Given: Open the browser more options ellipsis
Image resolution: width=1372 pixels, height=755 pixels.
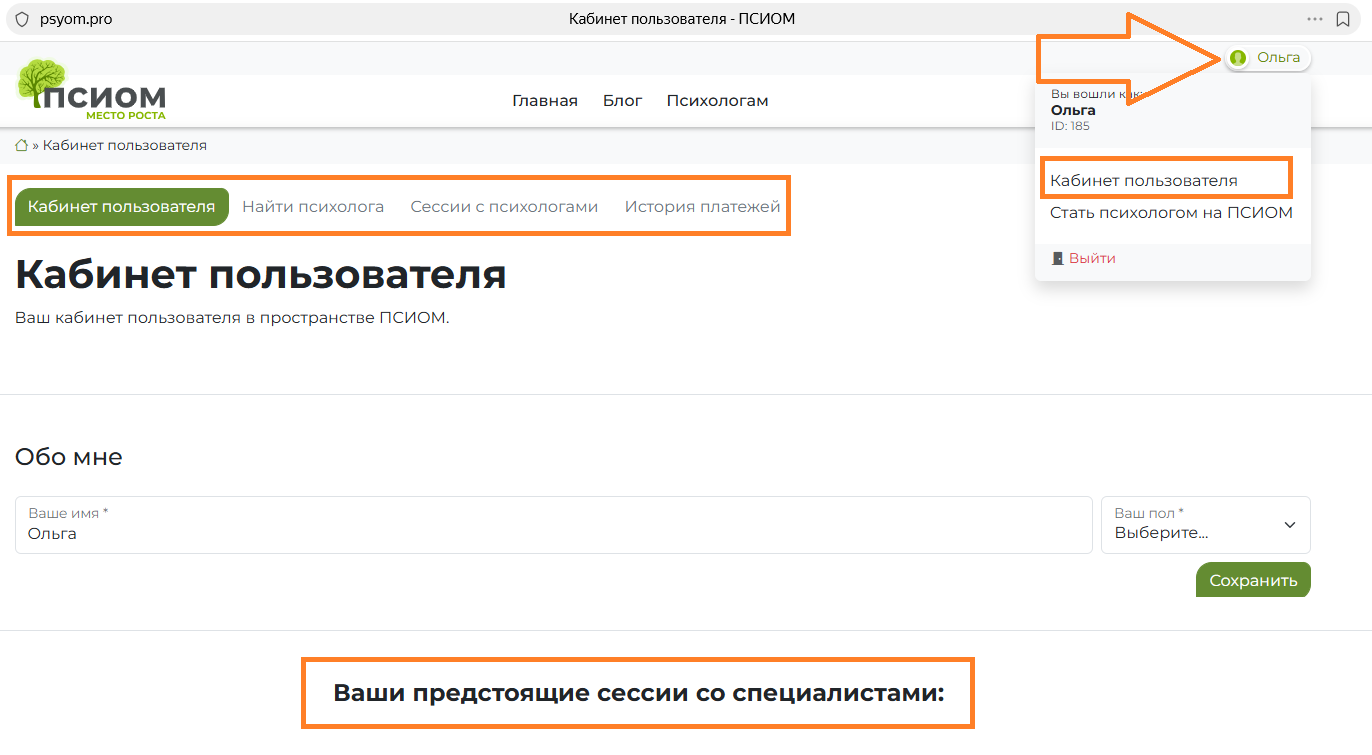Looking at the screenshot, I should [x=1314, y=19].
